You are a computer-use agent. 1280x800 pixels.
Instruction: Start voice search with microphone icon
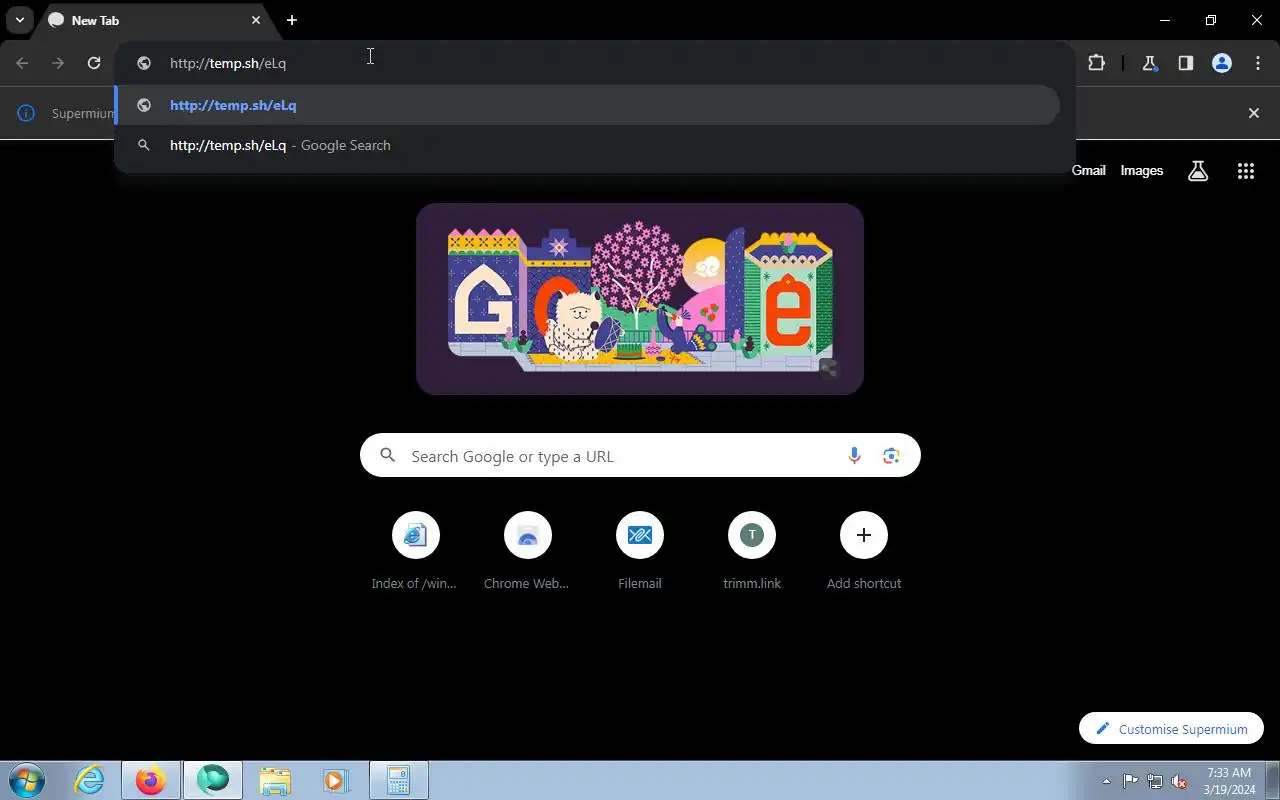pyautogui.click(x=854, y=456)
